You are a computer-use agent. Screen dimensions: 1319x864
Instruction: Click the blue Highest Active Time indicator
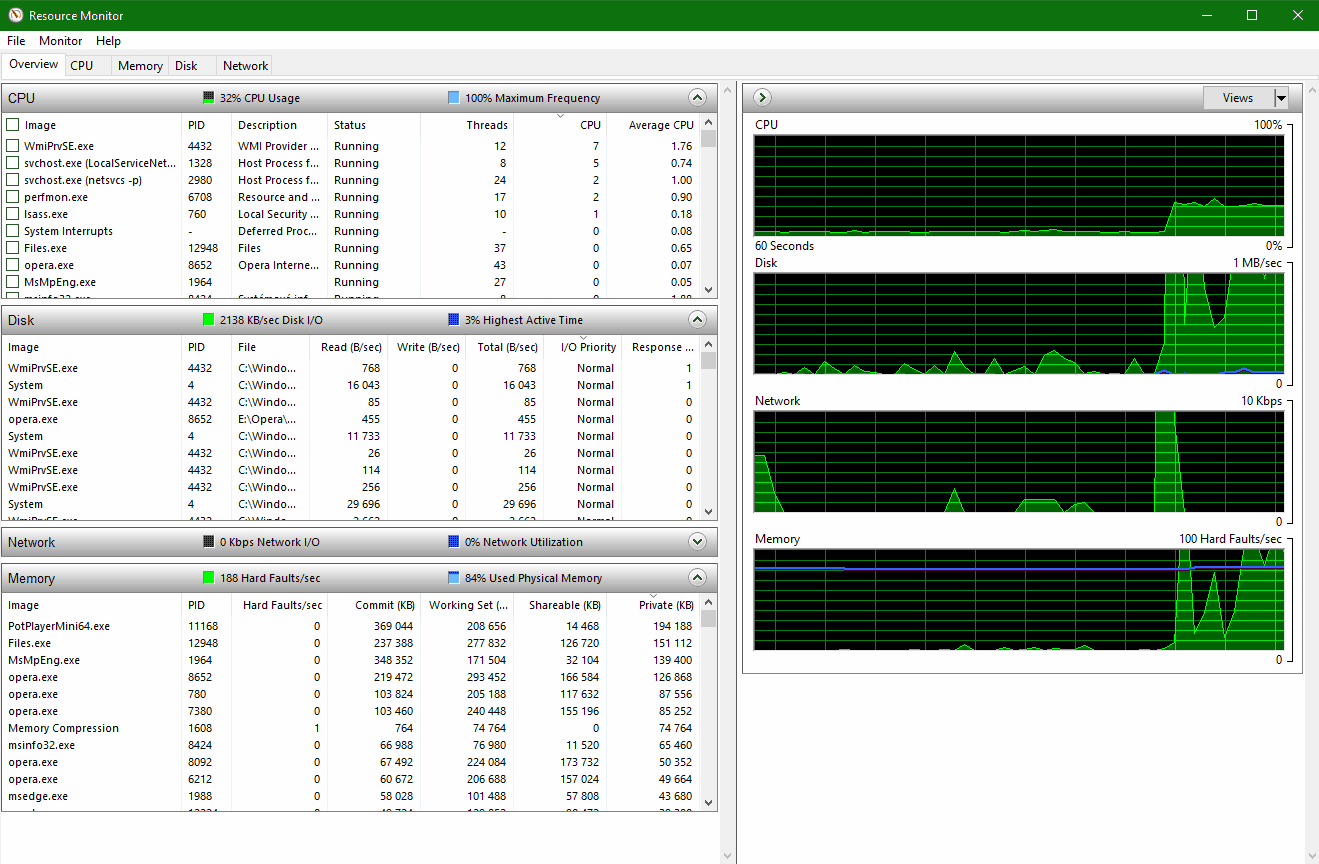coord(454,320)
